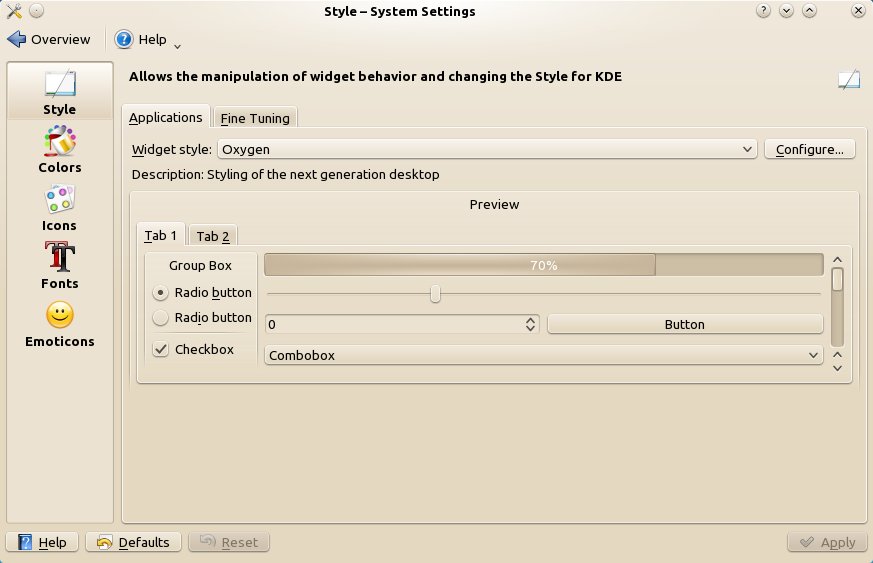Toggle the Checkbox in Group Box
Viewport: 873px width, 563px height.
161,349
